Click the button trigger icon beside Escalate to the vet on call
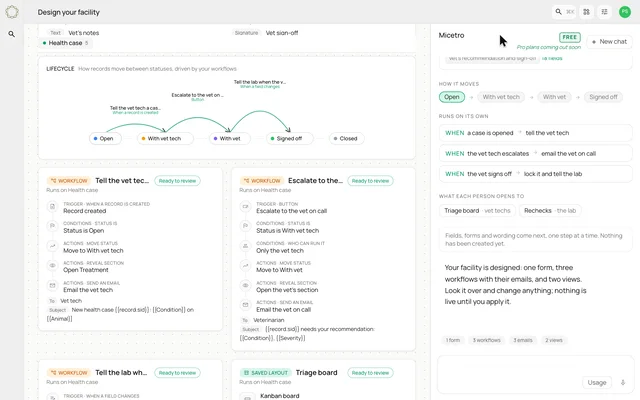640x400 pixels. (x=245, y=207)
